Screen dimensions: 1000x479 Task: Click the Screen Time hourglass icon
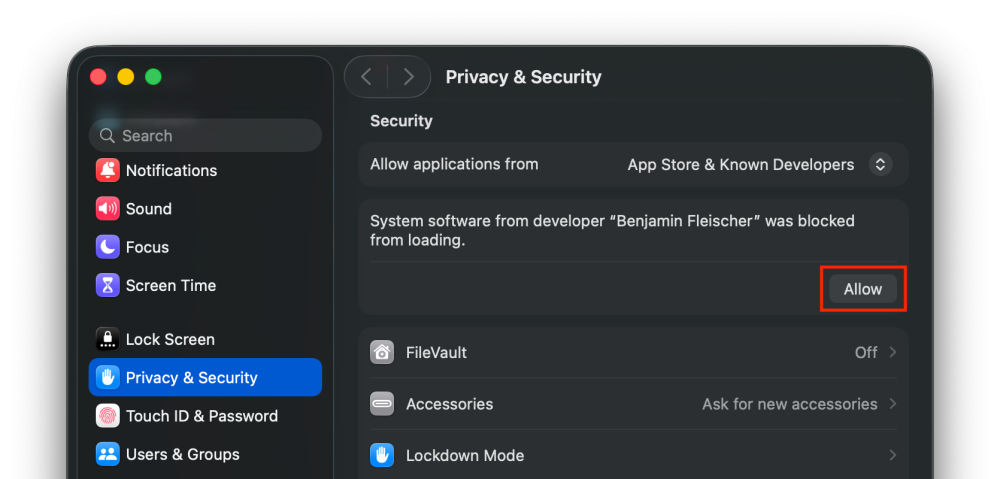coord(107,285)
